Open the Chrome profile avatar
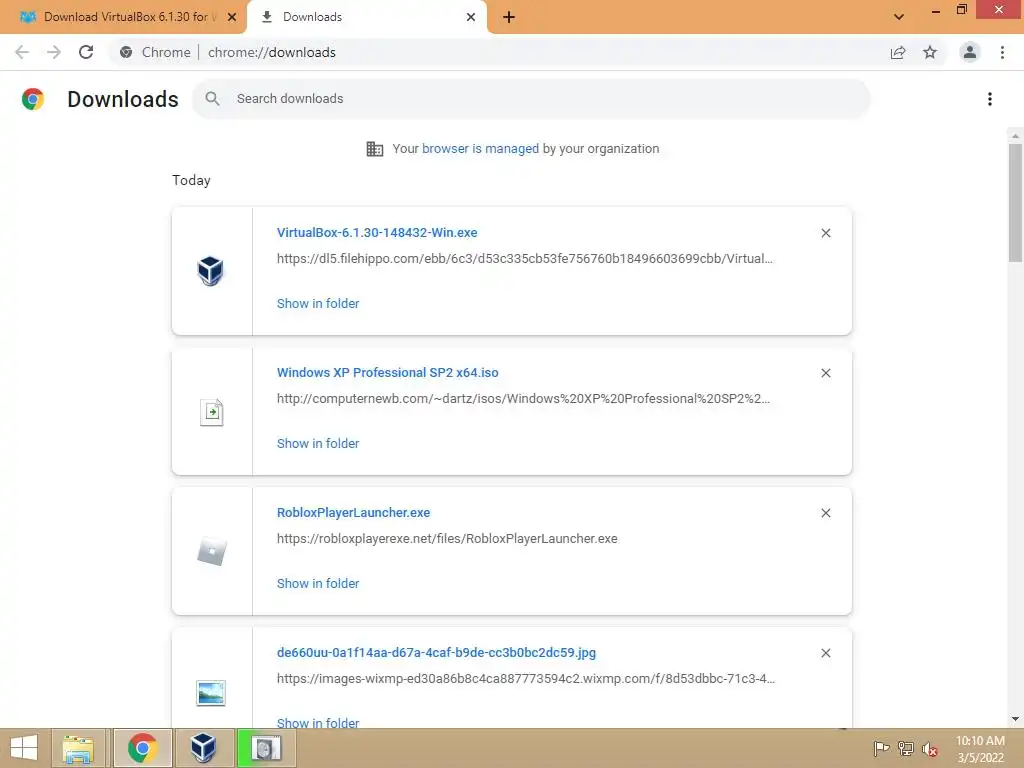The width and height of the screenshot is (1024, 768). pos(970,52)
